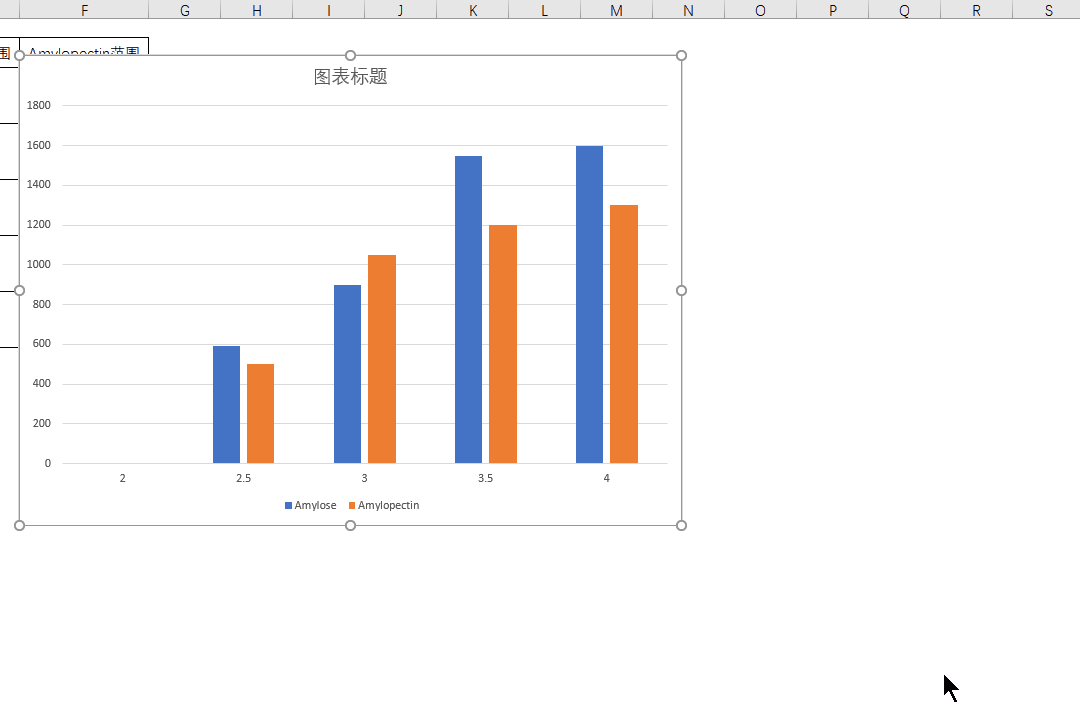The width and height of the screenshot is (1080, 720).
Task: Select the blue Amylose bar at 3.5
Action: [x=468, y=309]
